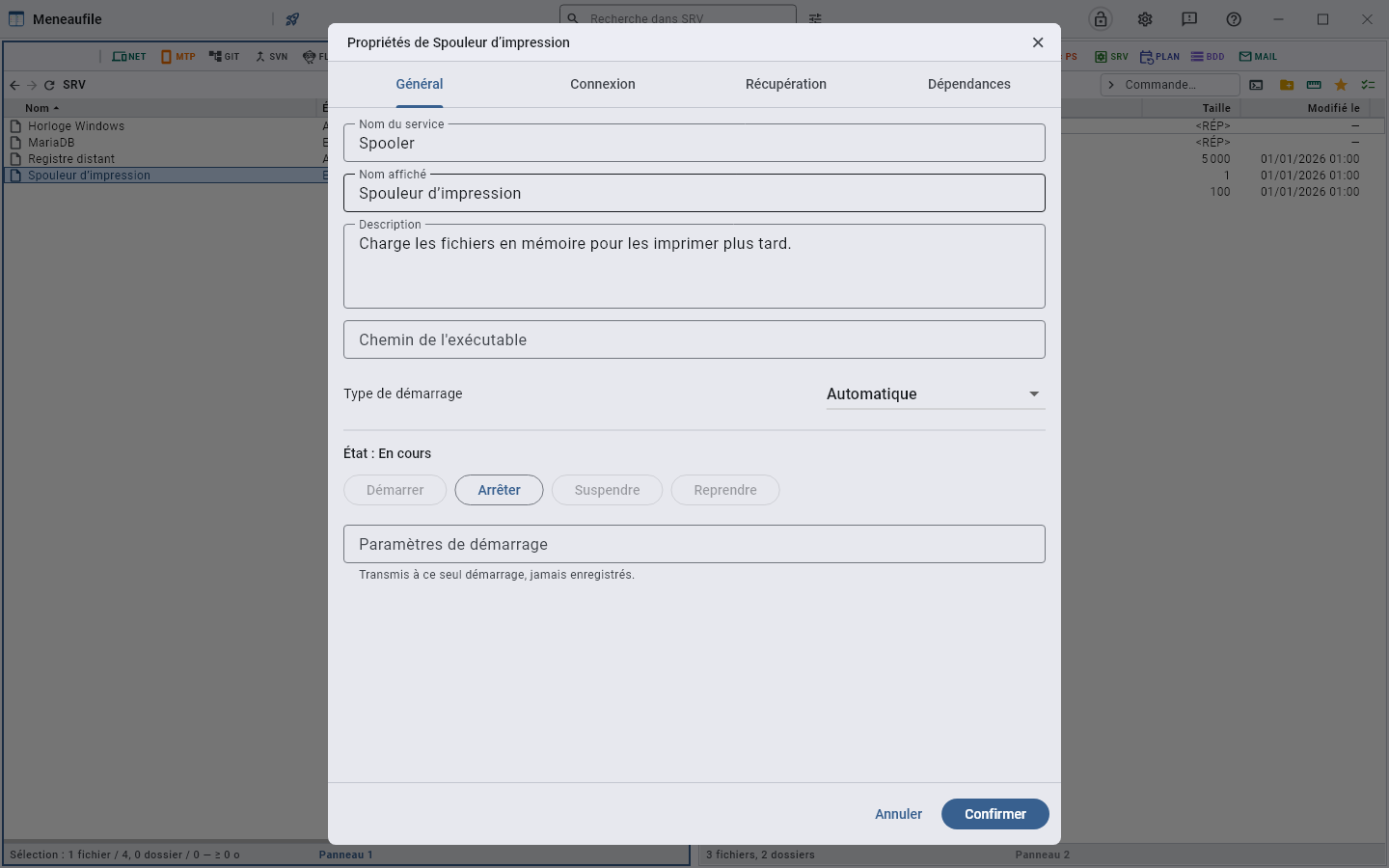
Task: Click the Arrêter button to stop the service
Action: [x=499, y=490]
